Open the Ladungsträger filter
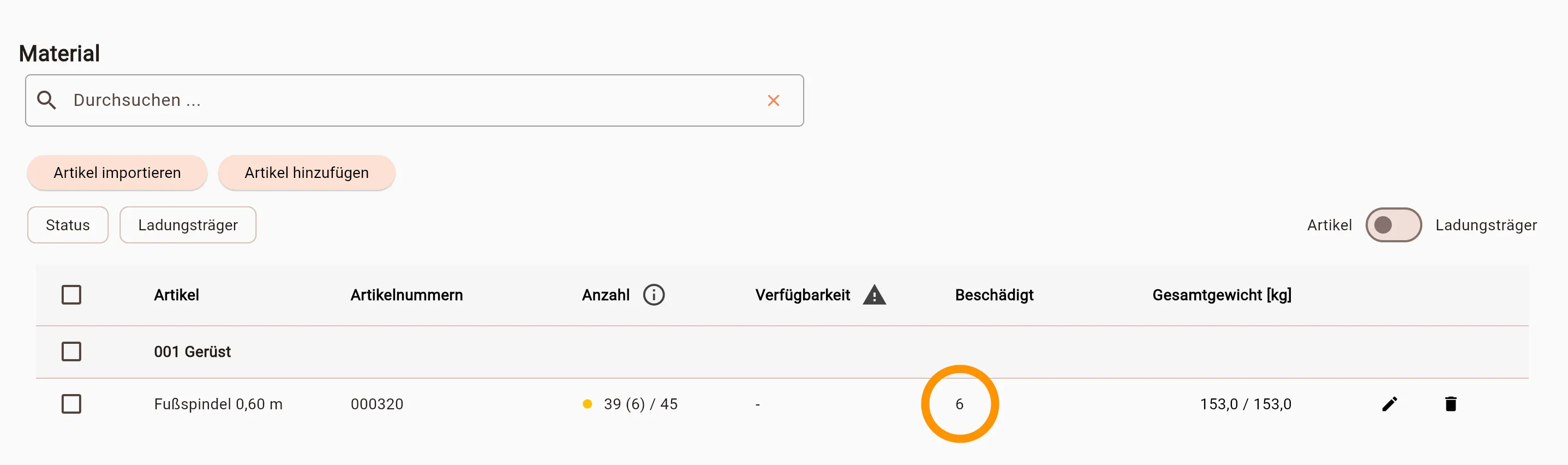The width and height of the screenshot is (1568, 465). 188,225
